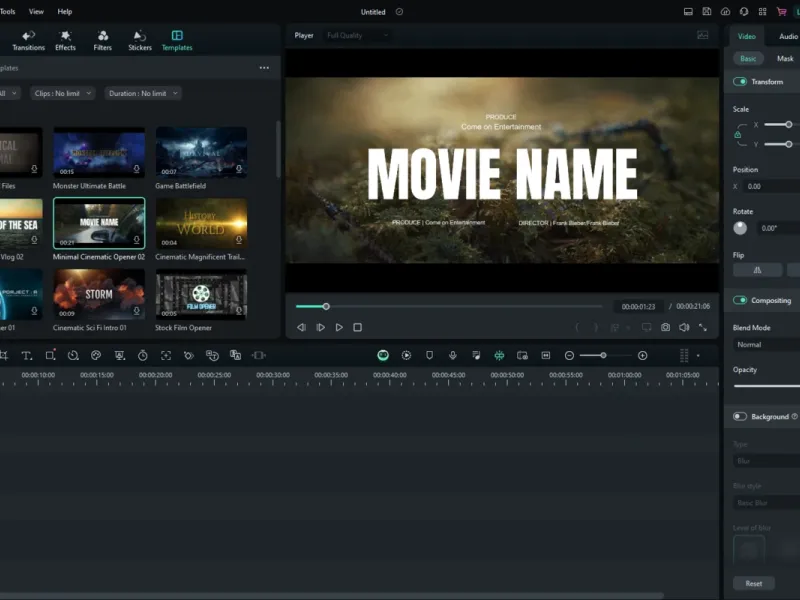Switch to the Audio properties tab
The width and height of the screenshot is (800, 600).
(x=788, y=36)
